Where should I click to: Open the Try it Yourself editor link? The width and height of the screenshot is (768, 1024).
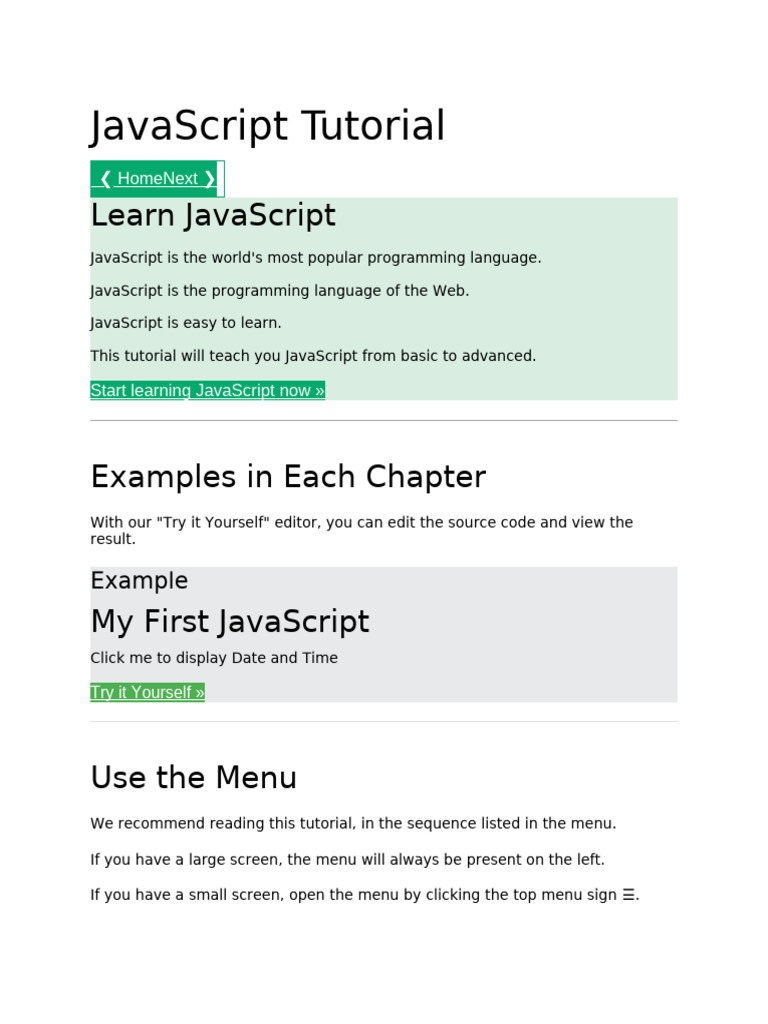point(147,692)
